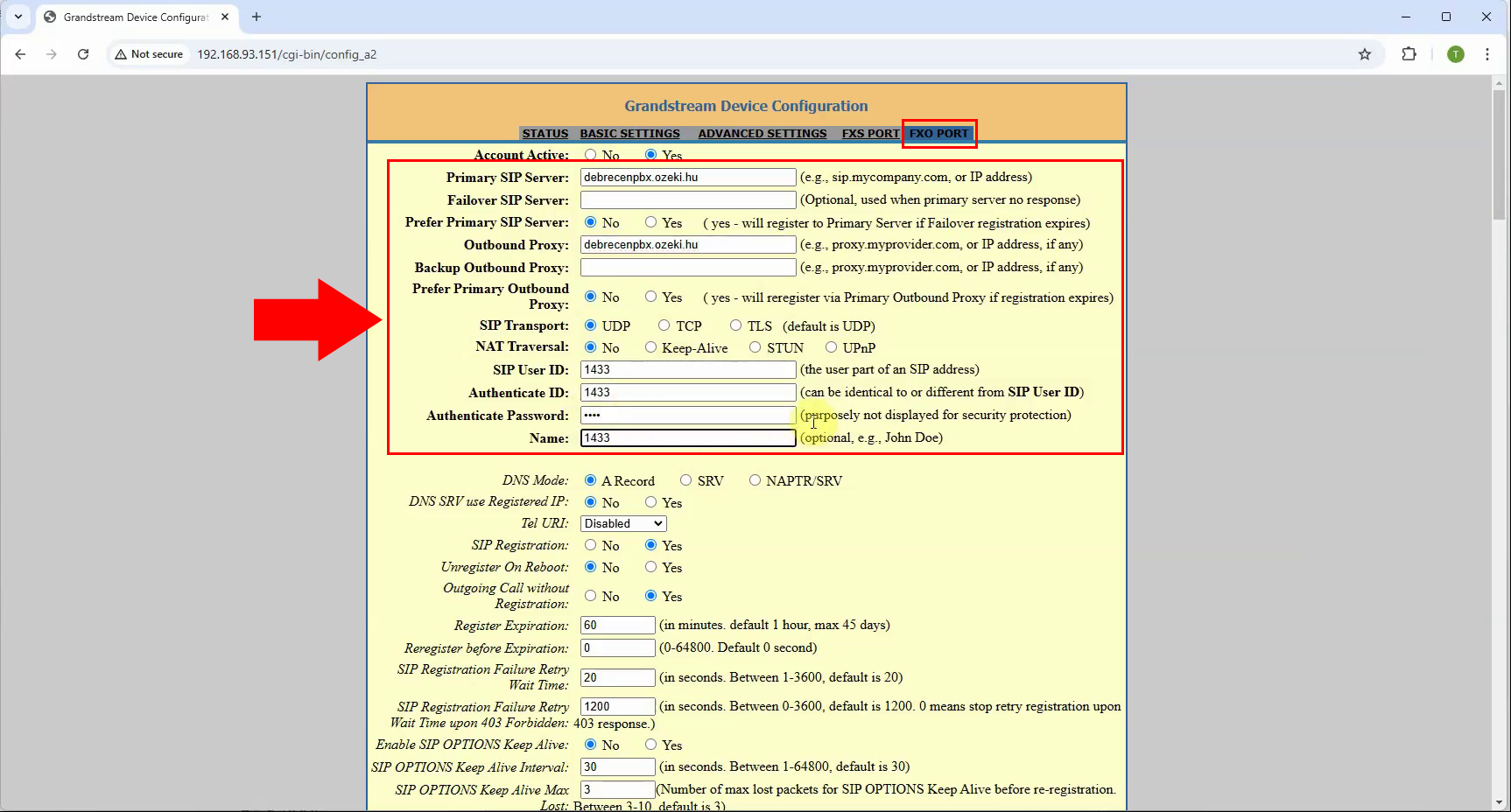1511x812 pixels.
Task: Click the Failover SIP Server field
Action: click(x=688, y=200)
